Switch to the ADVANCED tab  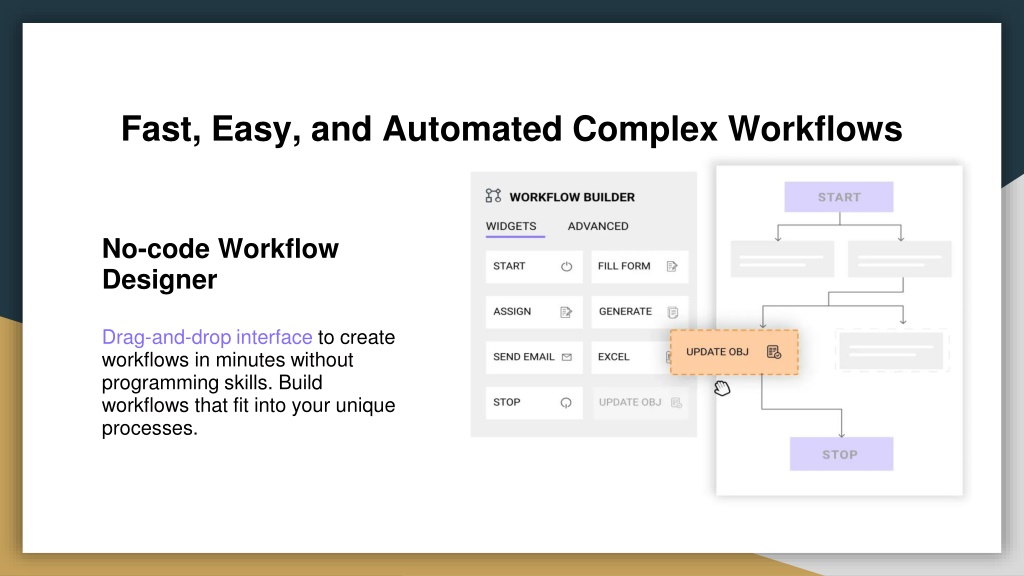[598, 226]
